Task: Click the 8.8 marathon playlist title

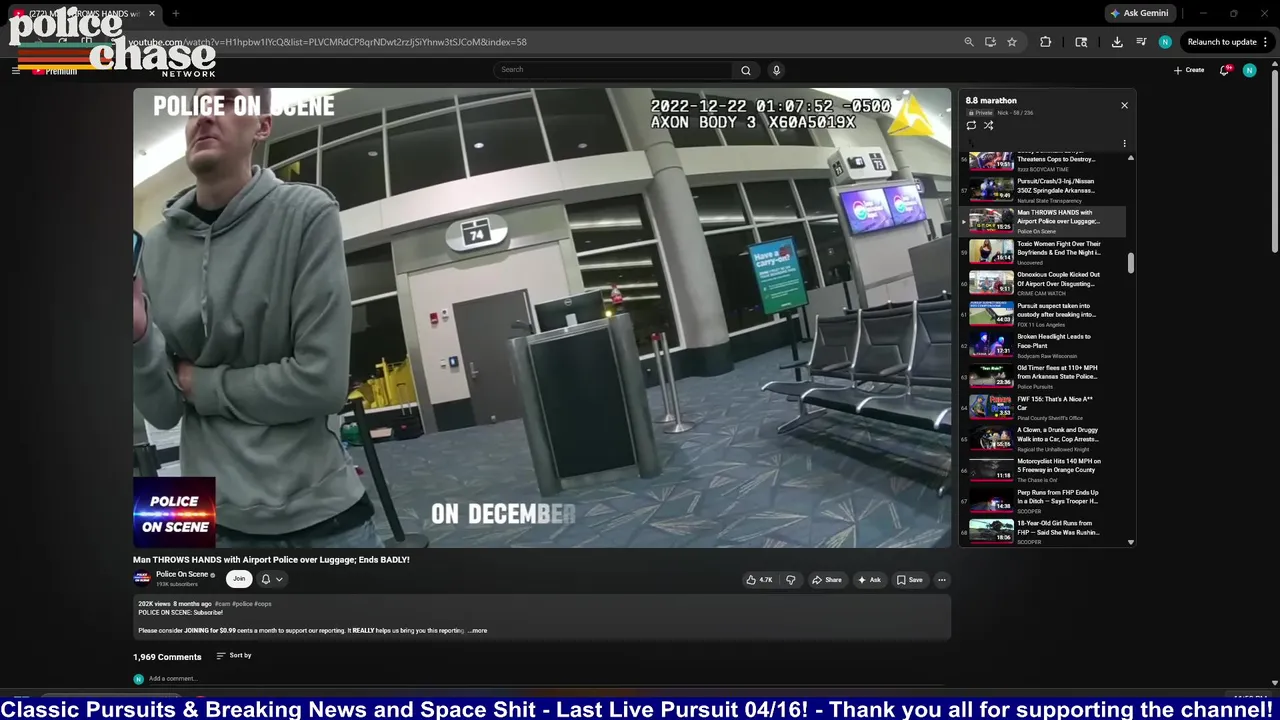Action: point(991,101)
